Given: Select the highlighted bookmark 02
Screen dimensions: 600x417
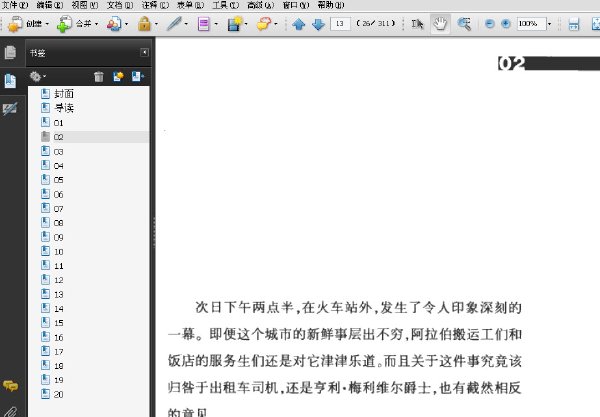Looking at the screenshot, I should click(x=58, y=137).
